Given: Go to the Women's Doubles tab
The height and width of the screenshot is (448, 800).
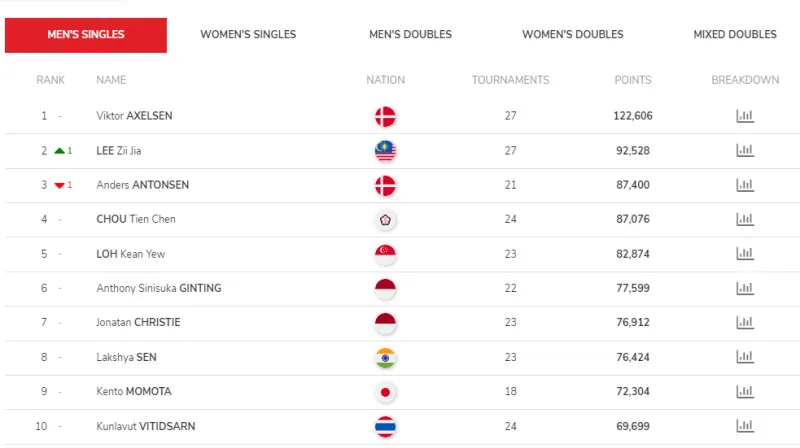Looking at the screenshot, I should 572,35.
